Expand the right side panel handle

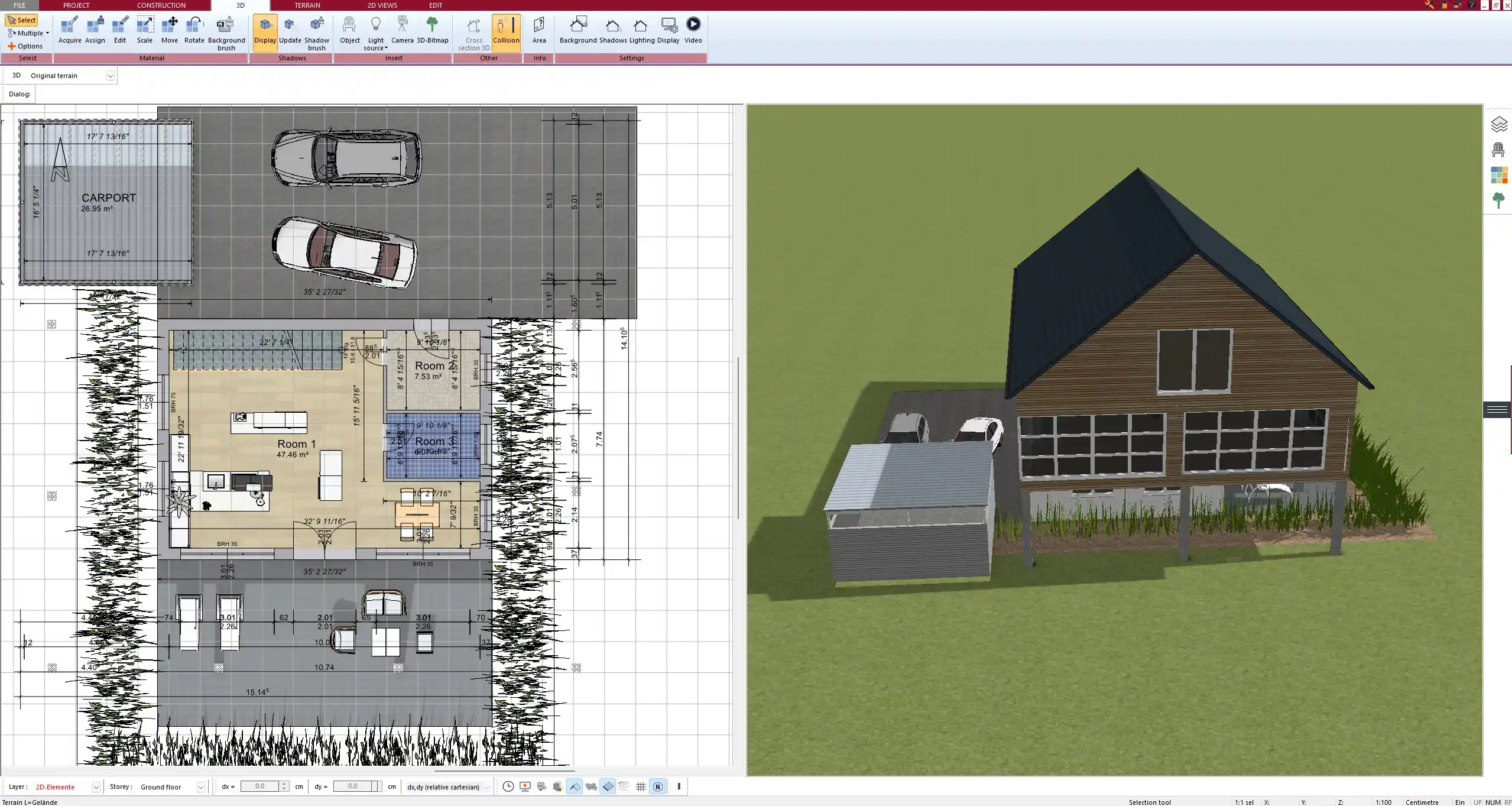(1497, 409)
